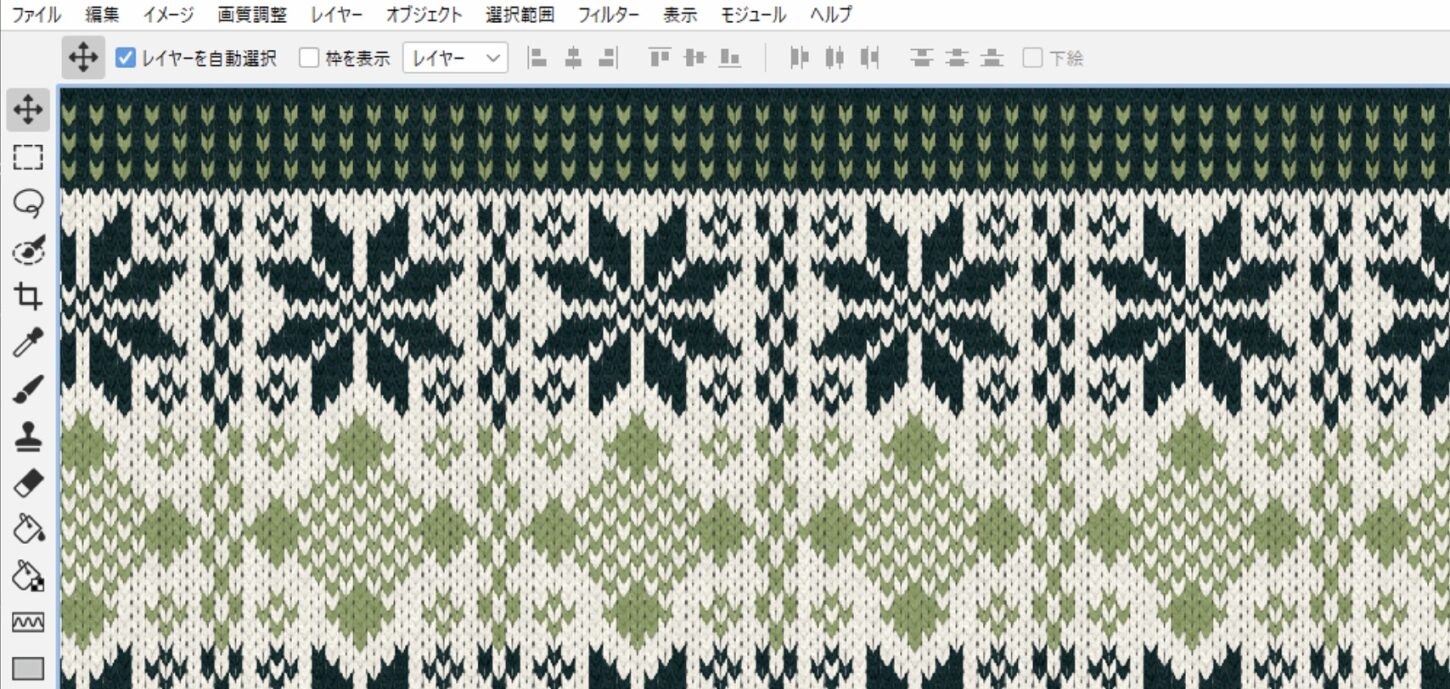Image resolution: width=1450 pixels, height=689 pixels.
Task: Align layers to bottom edges
Action: tap(730, 58)
